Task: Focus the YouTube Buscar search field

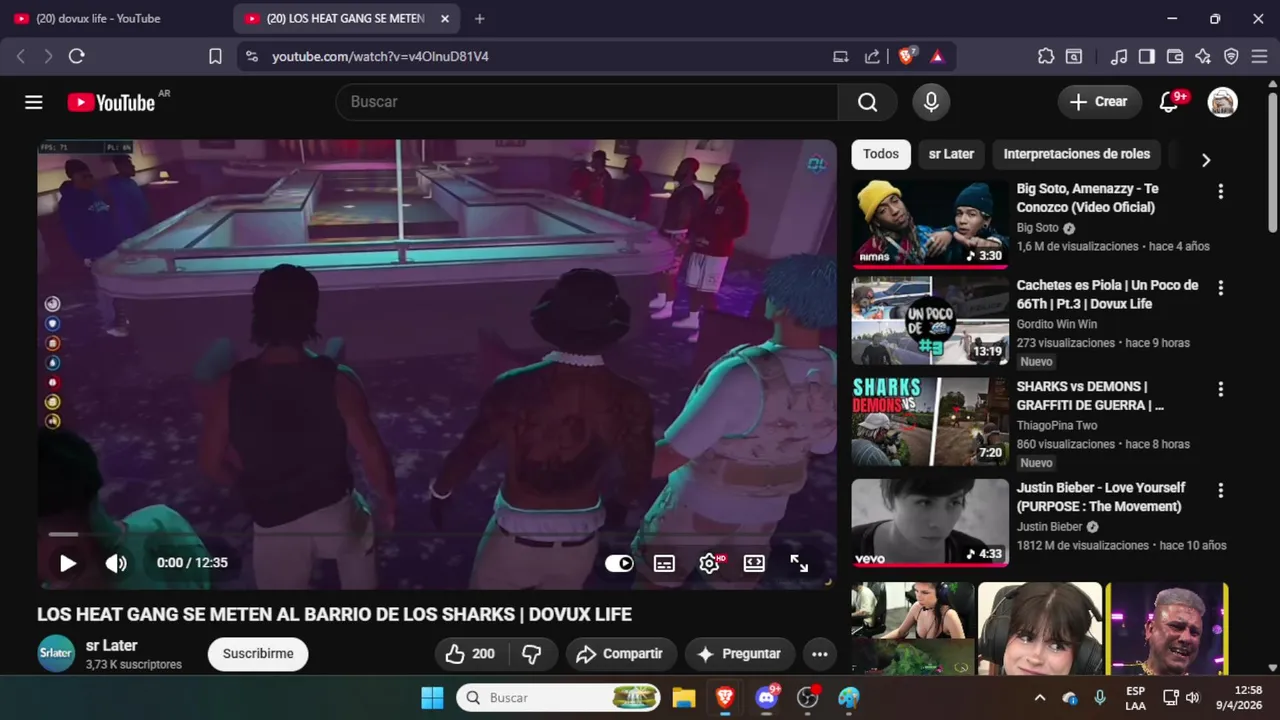Action: [x=587, y=102]
